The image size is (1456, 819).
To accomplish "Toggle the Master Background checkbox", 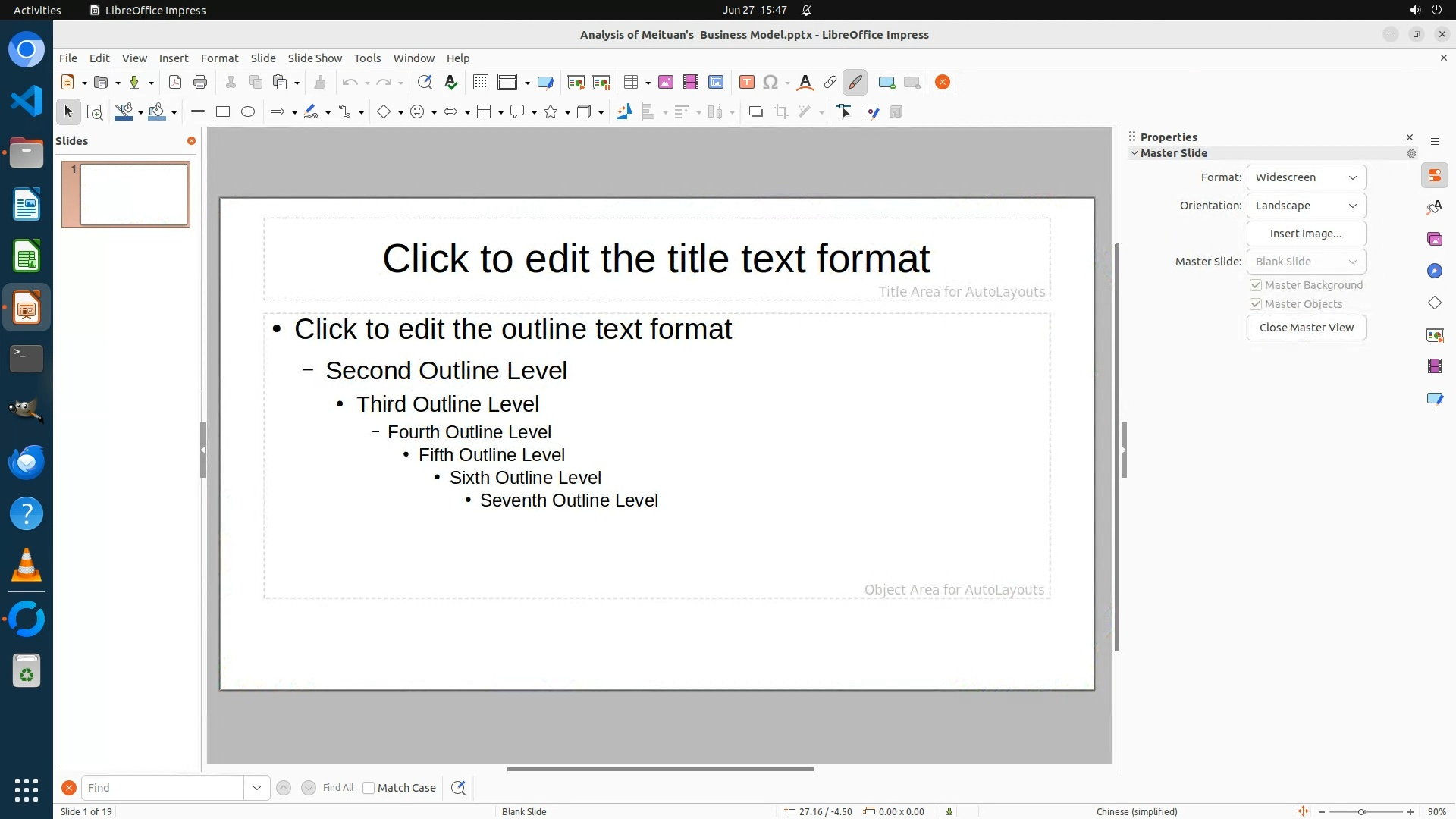I will [x=1256, y=285].
